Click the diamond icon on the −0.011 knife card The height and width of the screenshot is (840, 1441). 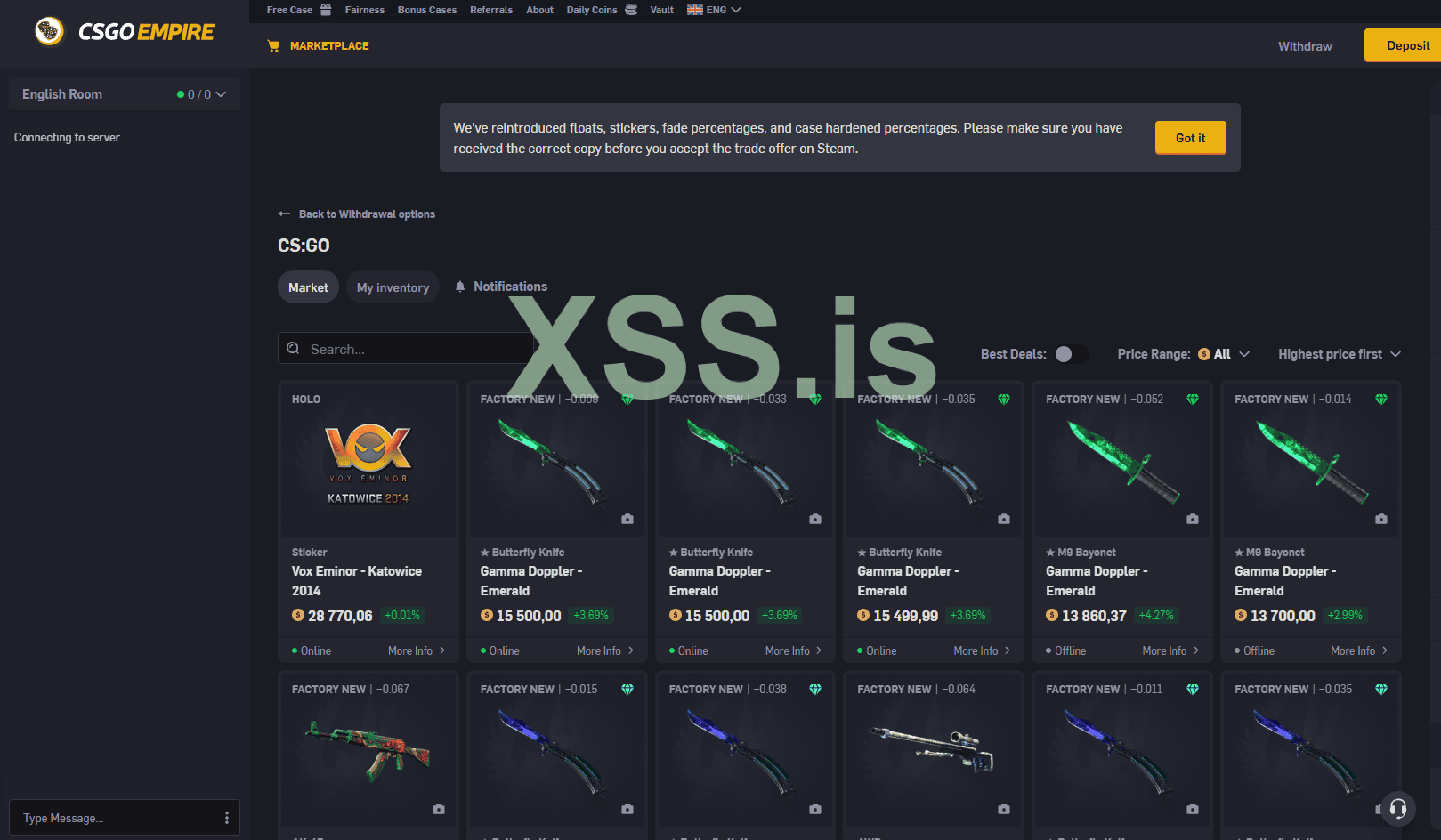click(1193, 690)
